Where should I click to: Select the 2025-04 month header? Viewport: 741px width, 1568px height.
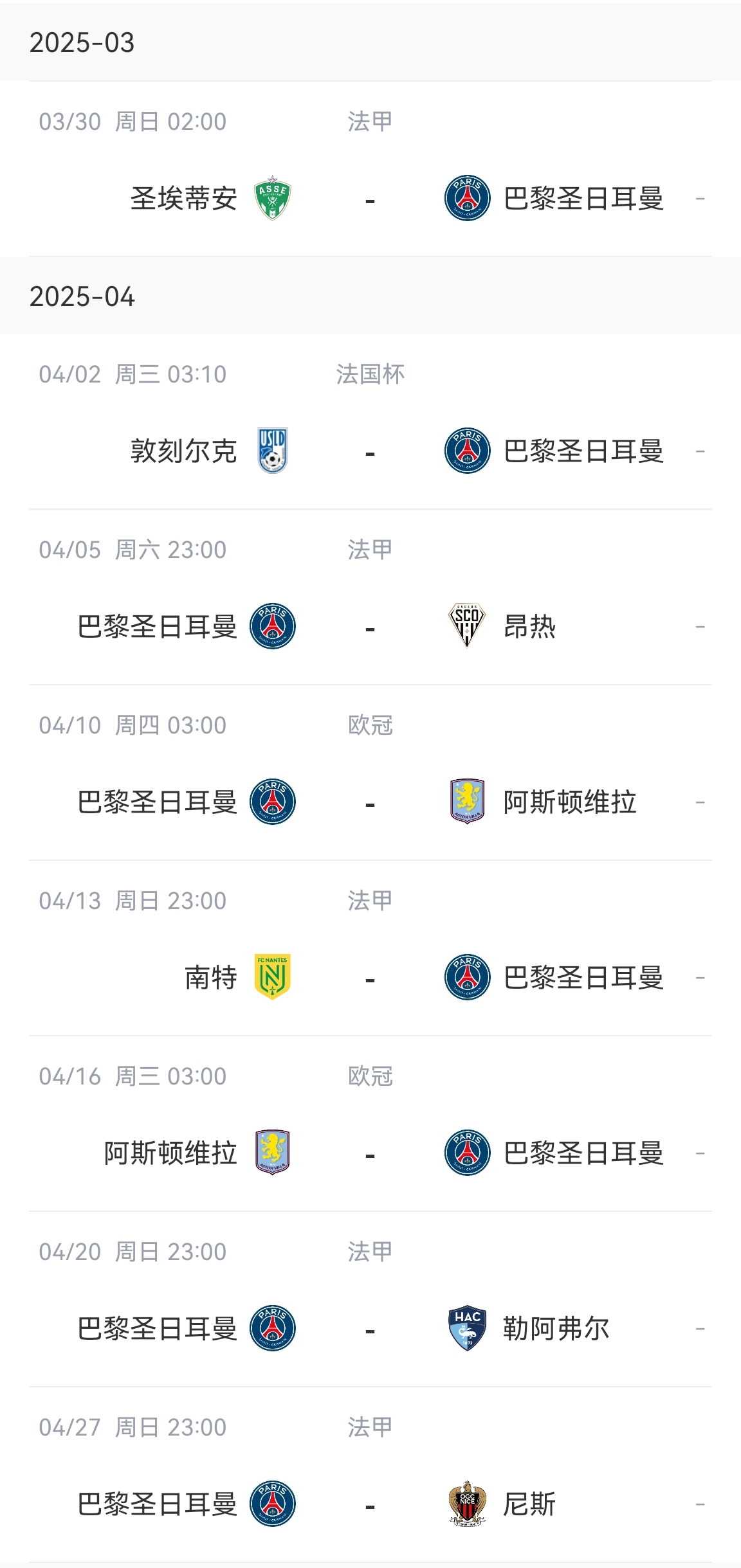pos(82,296)
